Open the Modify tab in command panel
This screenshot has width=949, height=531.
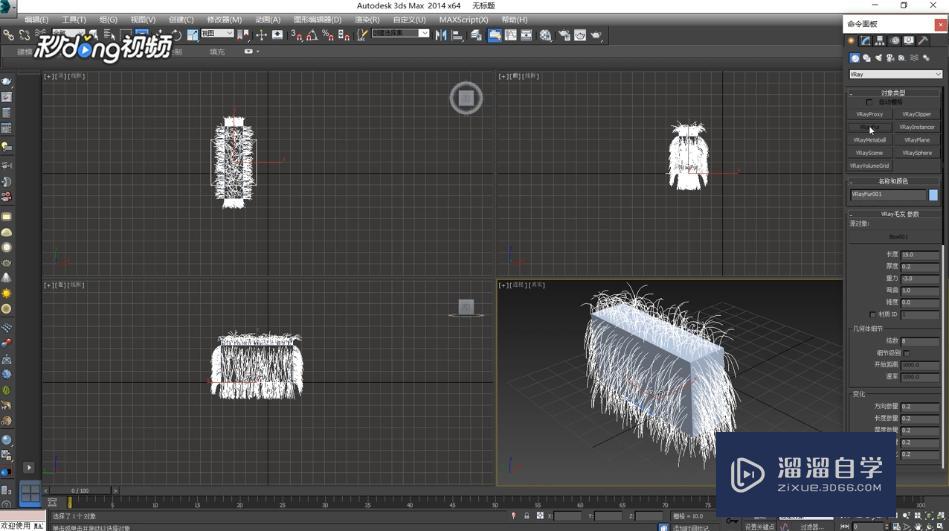click(865, 41)
